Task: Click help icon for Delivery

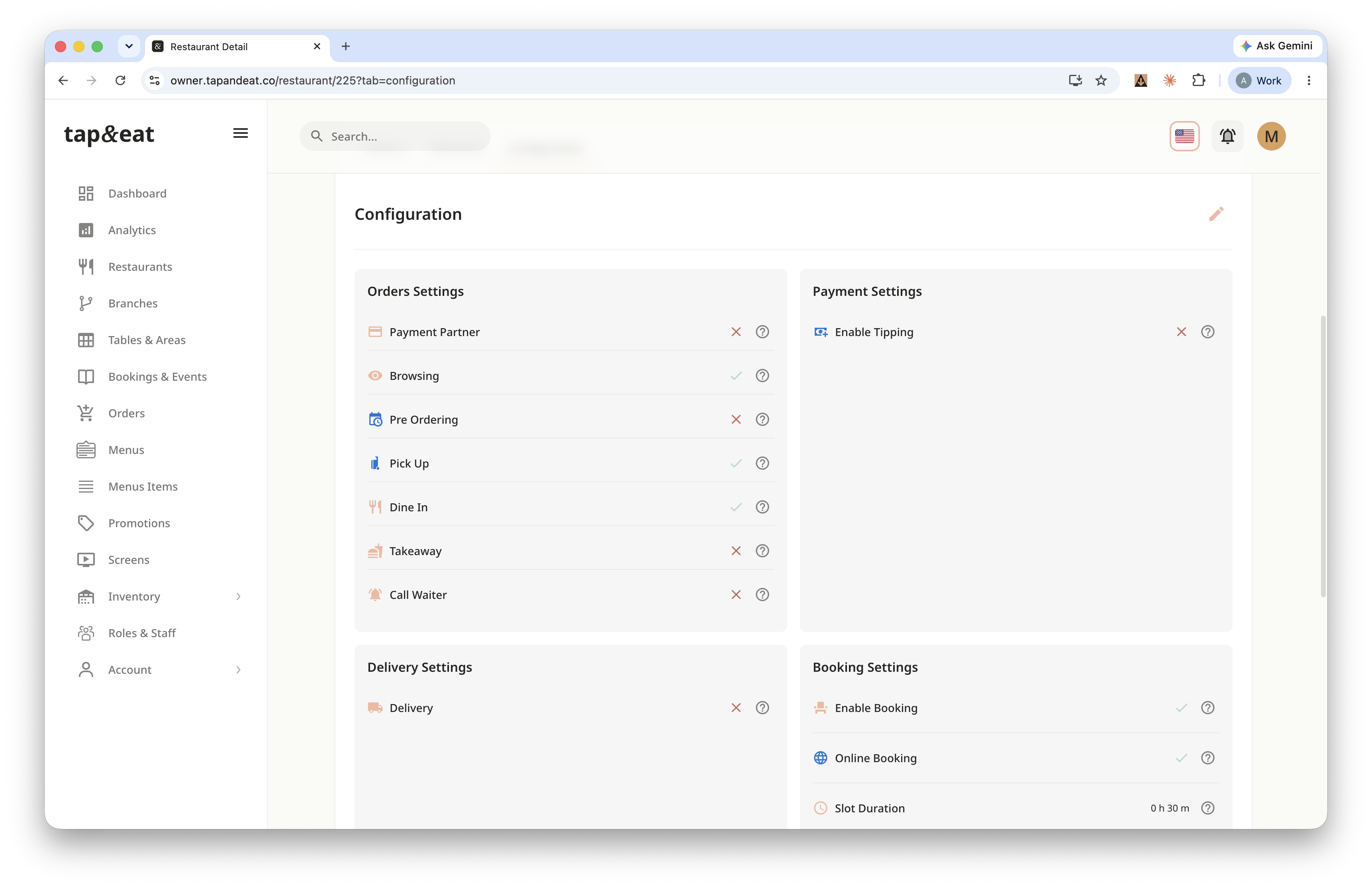Action: point(762,708)
